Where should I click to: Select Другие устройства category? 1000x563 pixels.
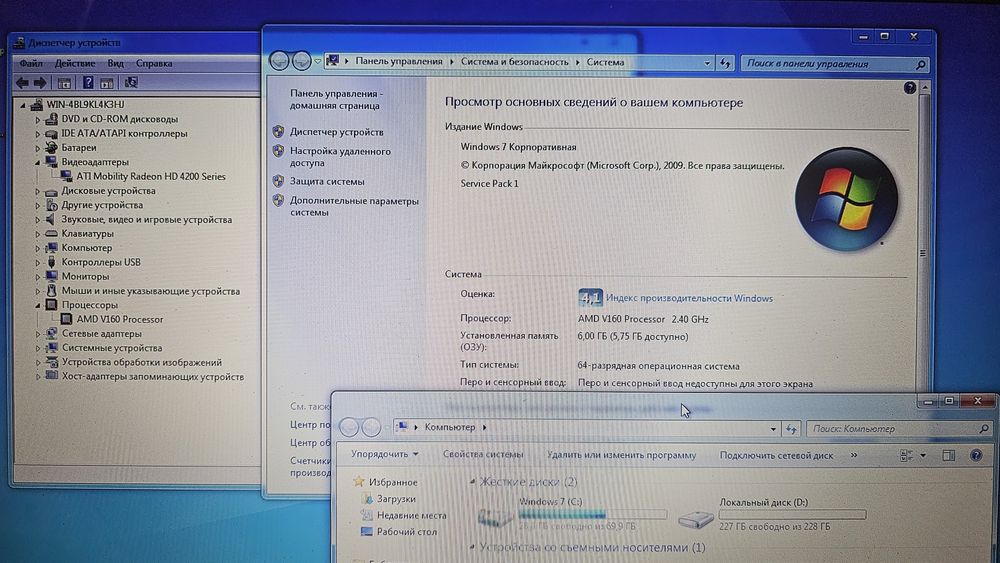[102, 205]
